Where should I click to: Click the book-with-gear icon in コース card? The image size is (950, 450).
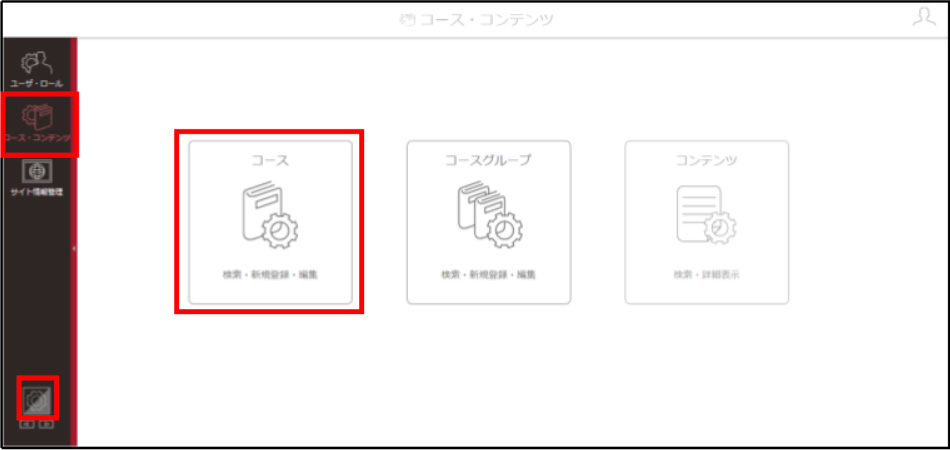click(270, 214)
